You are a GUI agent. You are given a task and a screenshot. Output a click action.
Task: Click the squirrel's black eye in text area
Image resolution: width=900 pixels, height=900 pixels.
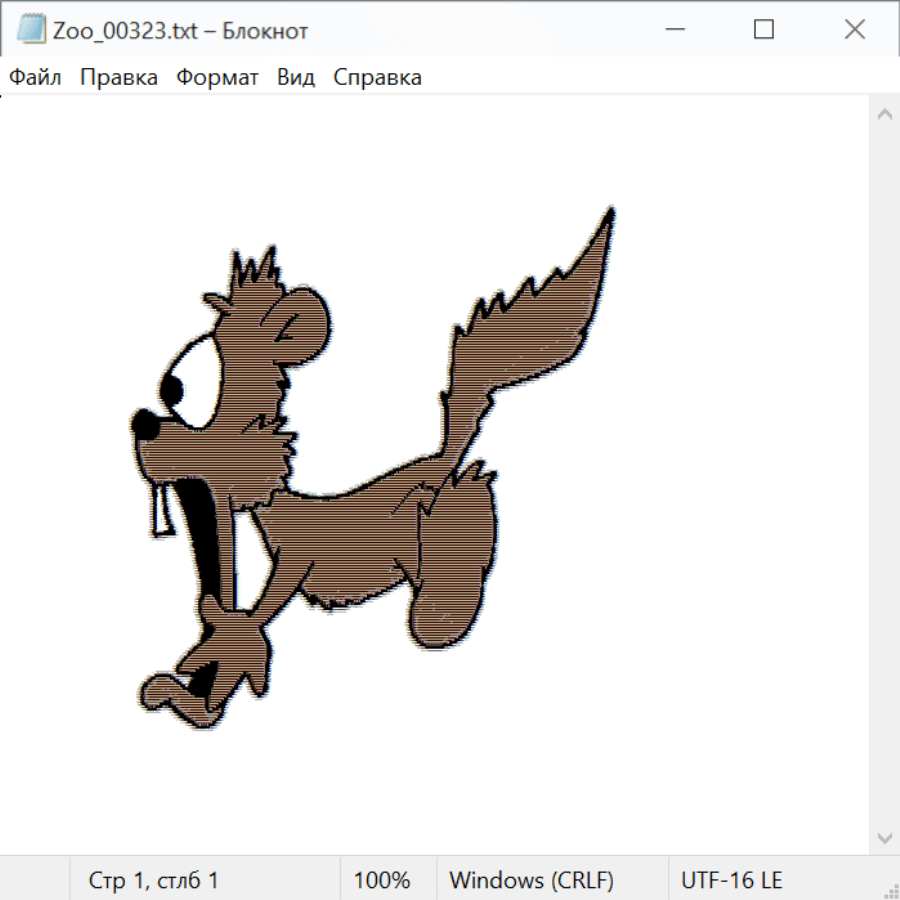point(173,389)
